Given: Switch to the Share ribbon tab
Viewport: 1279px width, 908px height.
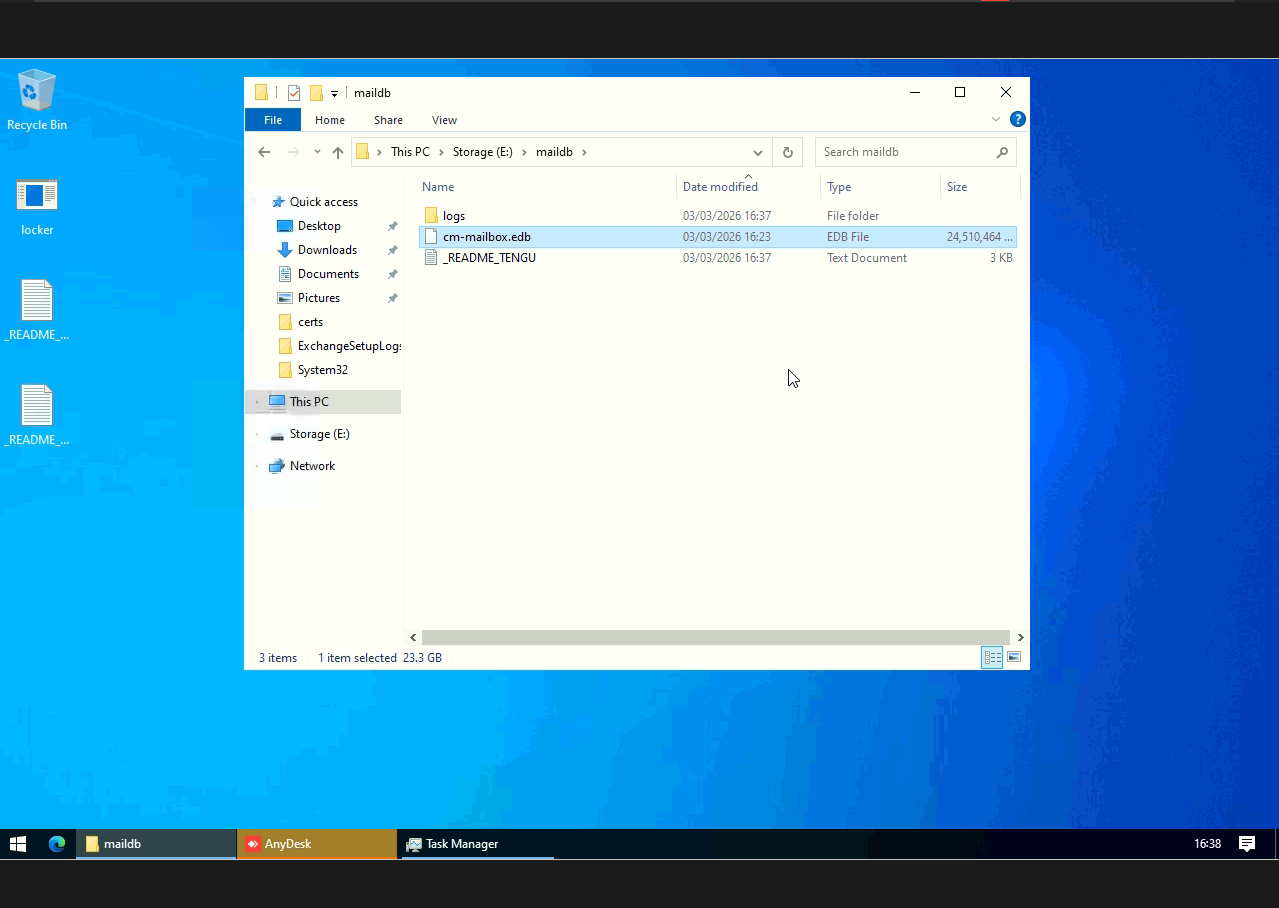Looking at the screenshot, I should (388, 120).
